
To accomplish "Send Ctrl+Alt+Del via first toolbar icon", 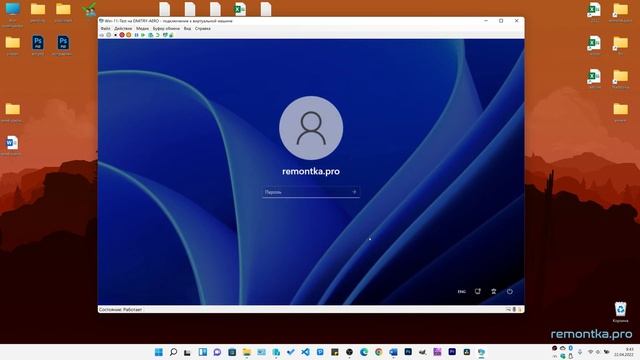I will (102, 35).
